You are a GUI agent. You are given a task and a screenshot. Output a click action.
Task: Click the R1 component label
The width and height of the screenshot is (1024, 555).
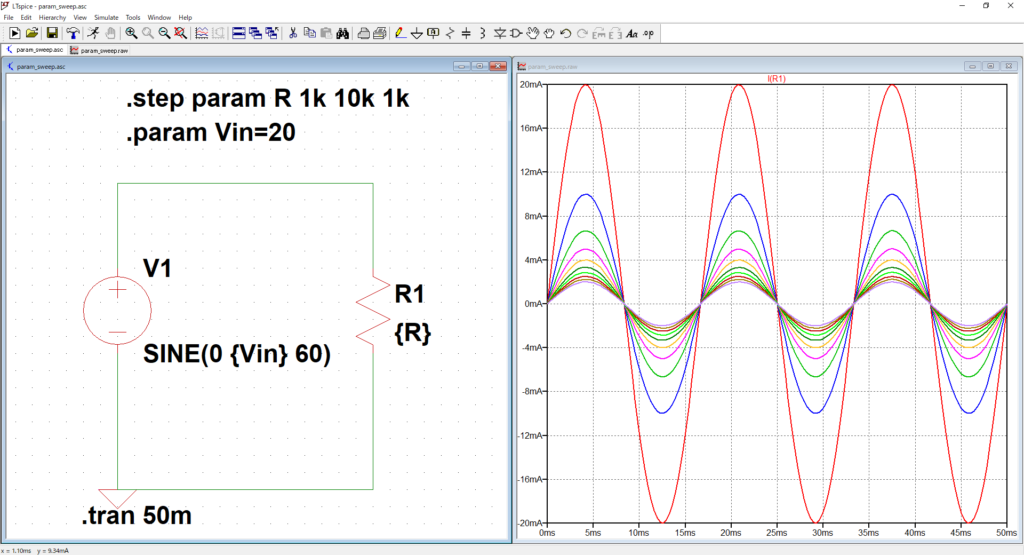point(409,294)
